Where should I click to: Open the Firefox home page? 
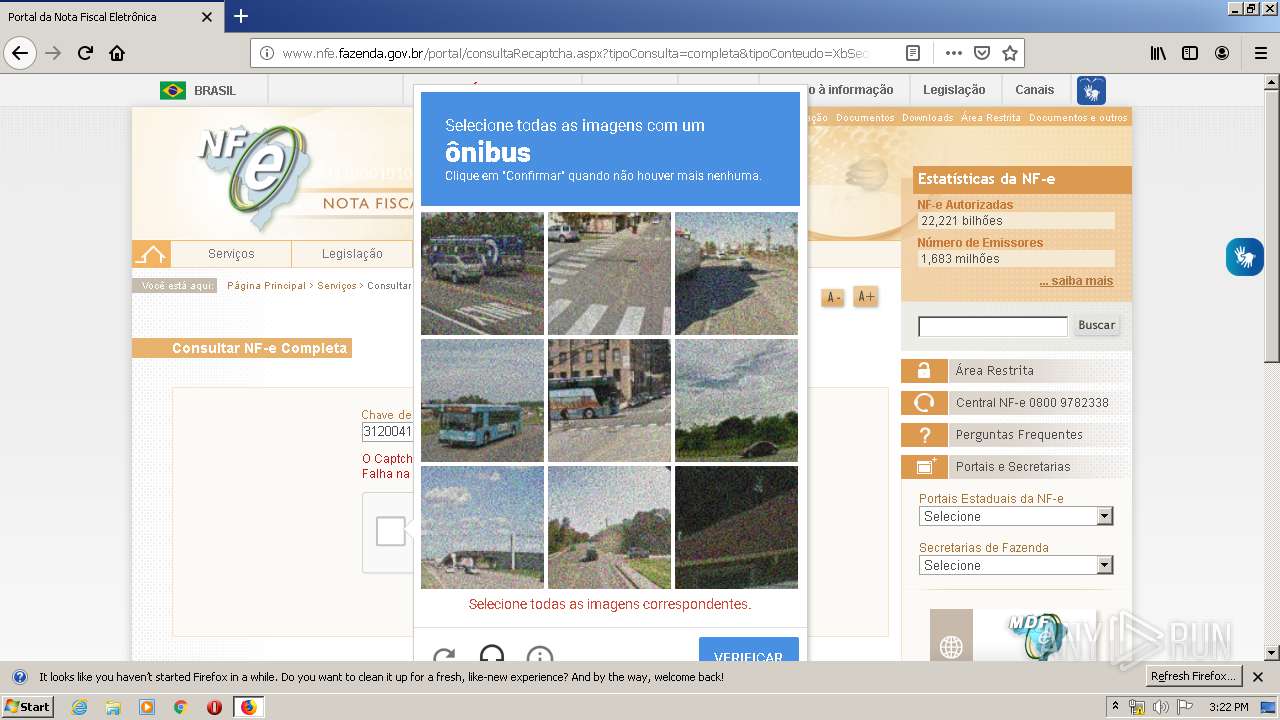pyautogui.click(x=117, y=53)
